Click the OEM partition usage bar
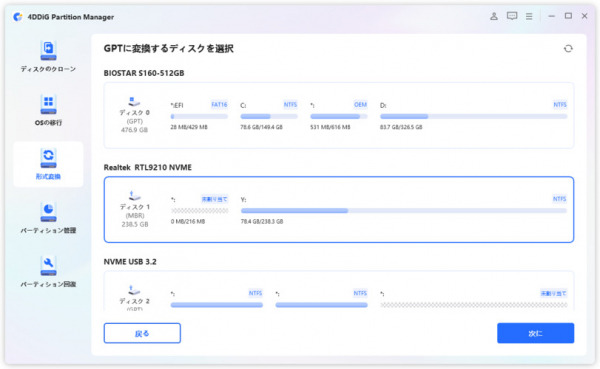600x369 pixels. click(x=339, y=116)
